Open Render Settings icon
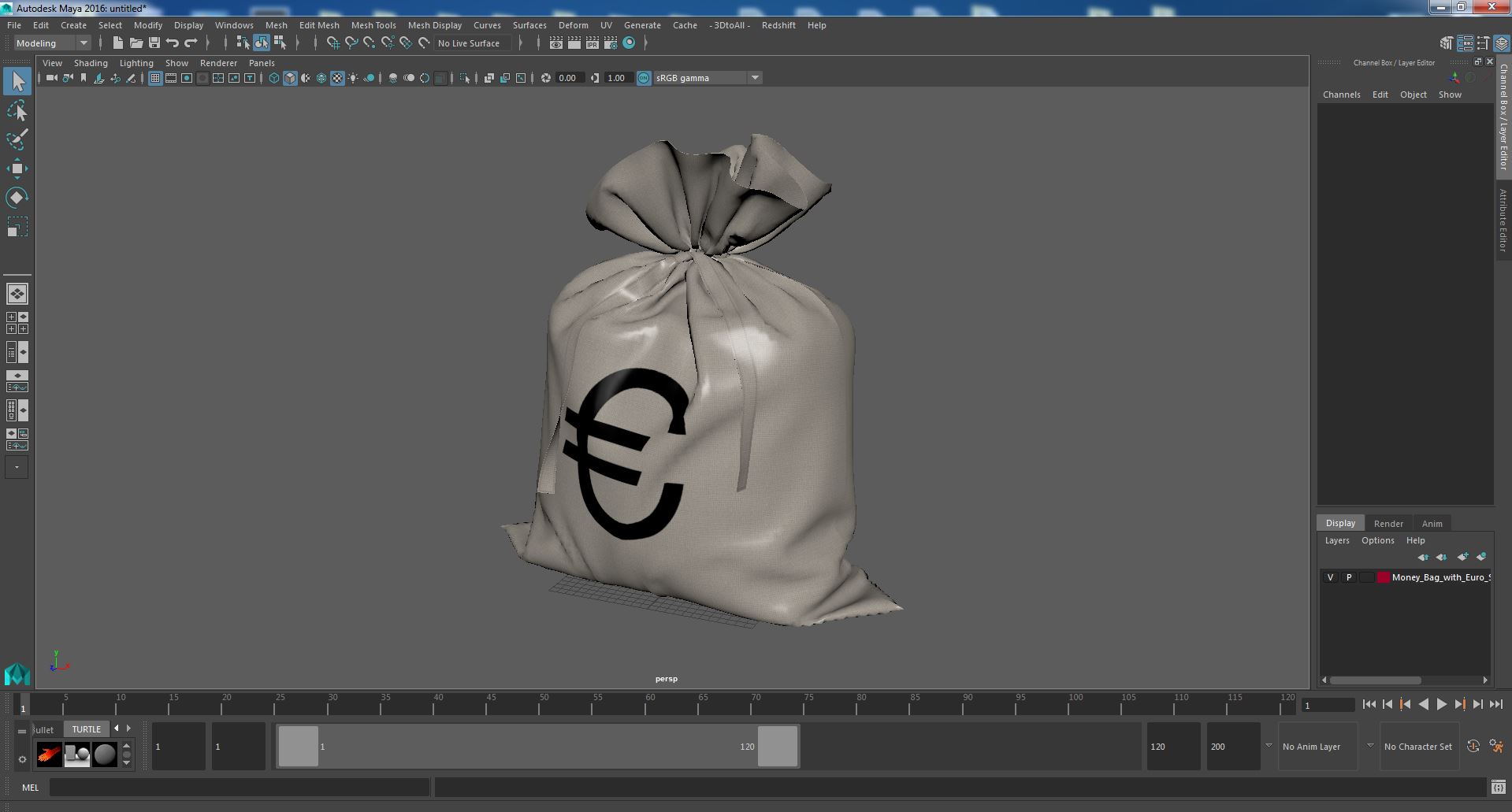This screenshot has height=812, width=1512. click(x=611, y=43)
